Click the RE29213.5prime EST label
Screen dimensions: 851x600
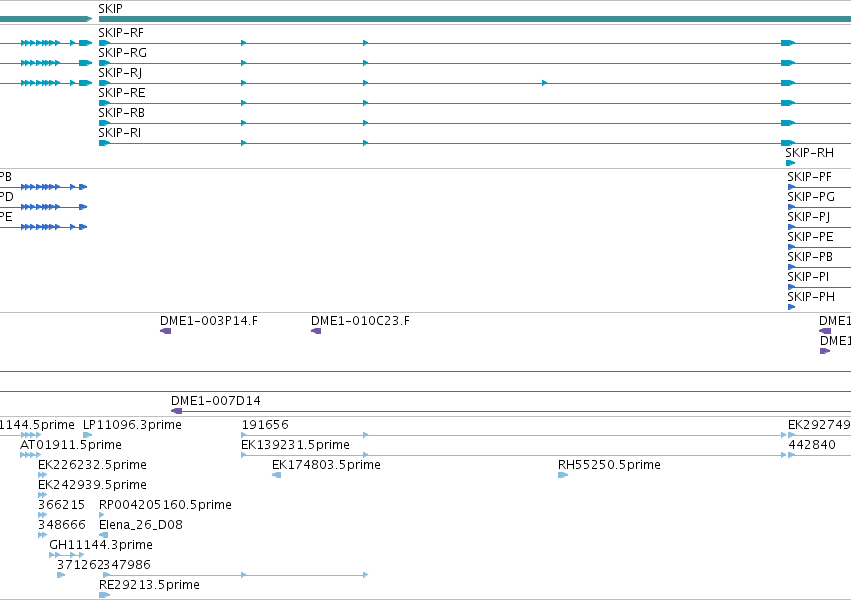(x=149, y=585)
